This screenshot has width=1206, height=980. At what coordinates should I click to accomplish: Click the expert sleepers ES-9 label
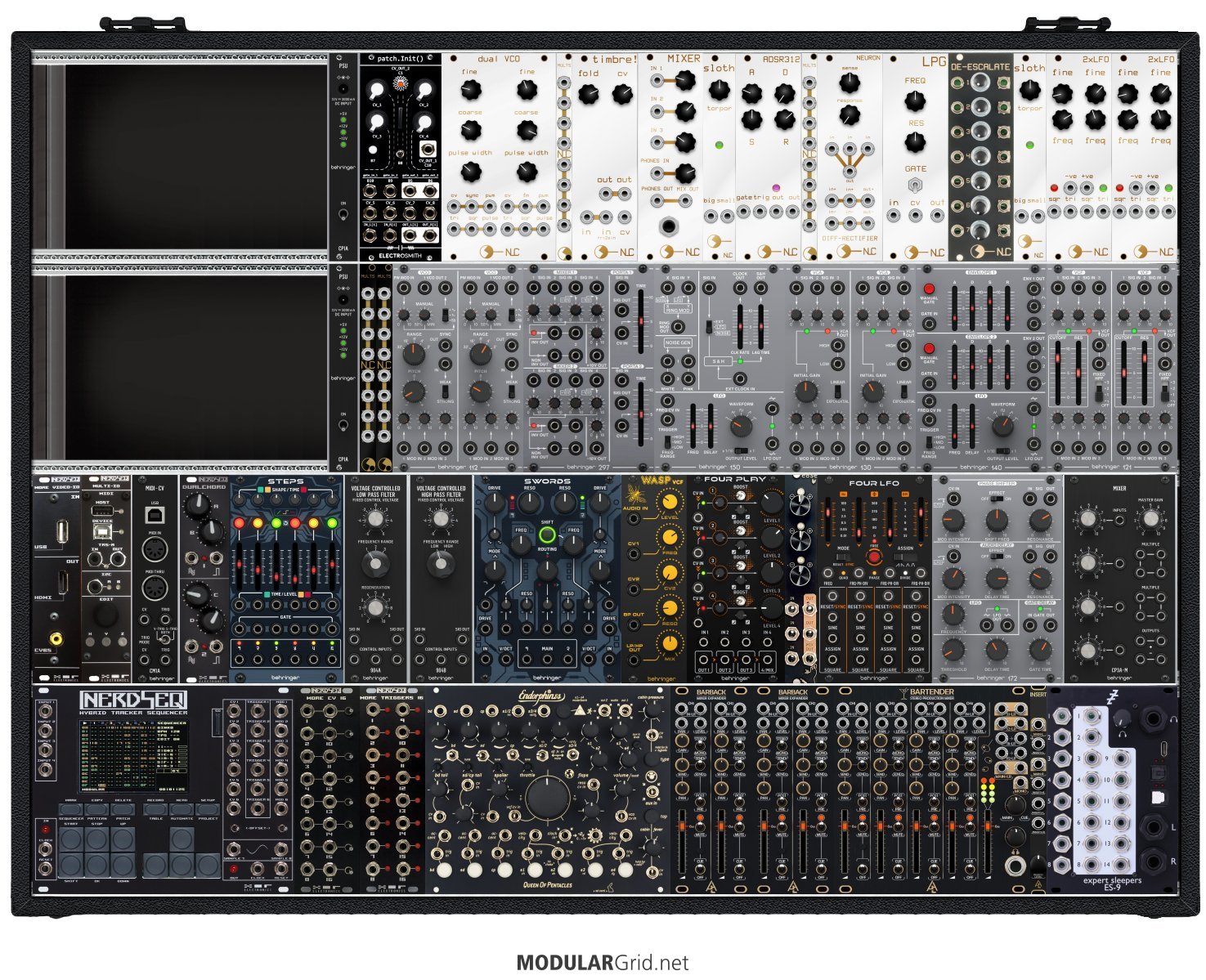1112,884
